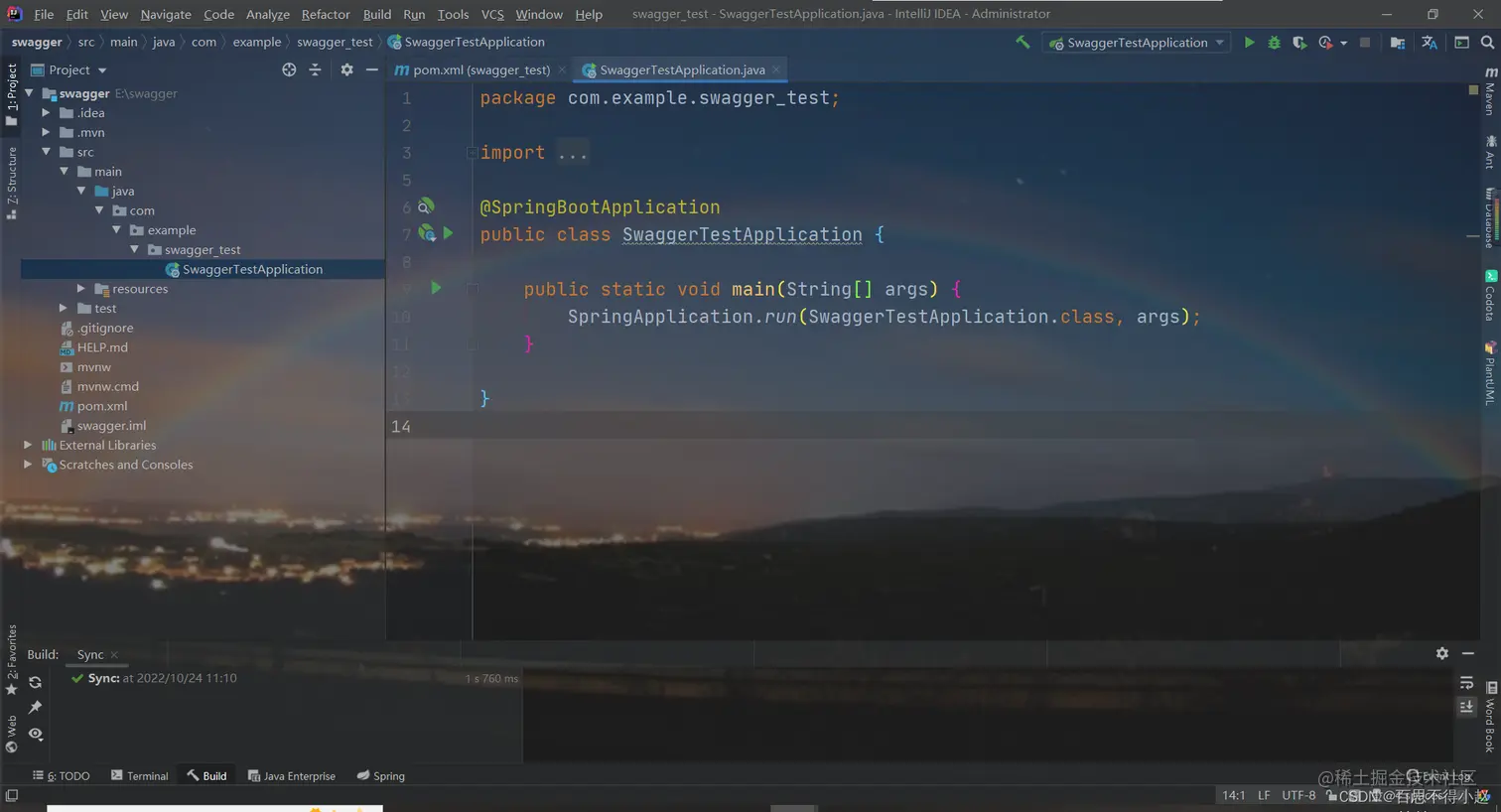Hide the Build tool window
1501x812 pixels.
pos(1467,653)
